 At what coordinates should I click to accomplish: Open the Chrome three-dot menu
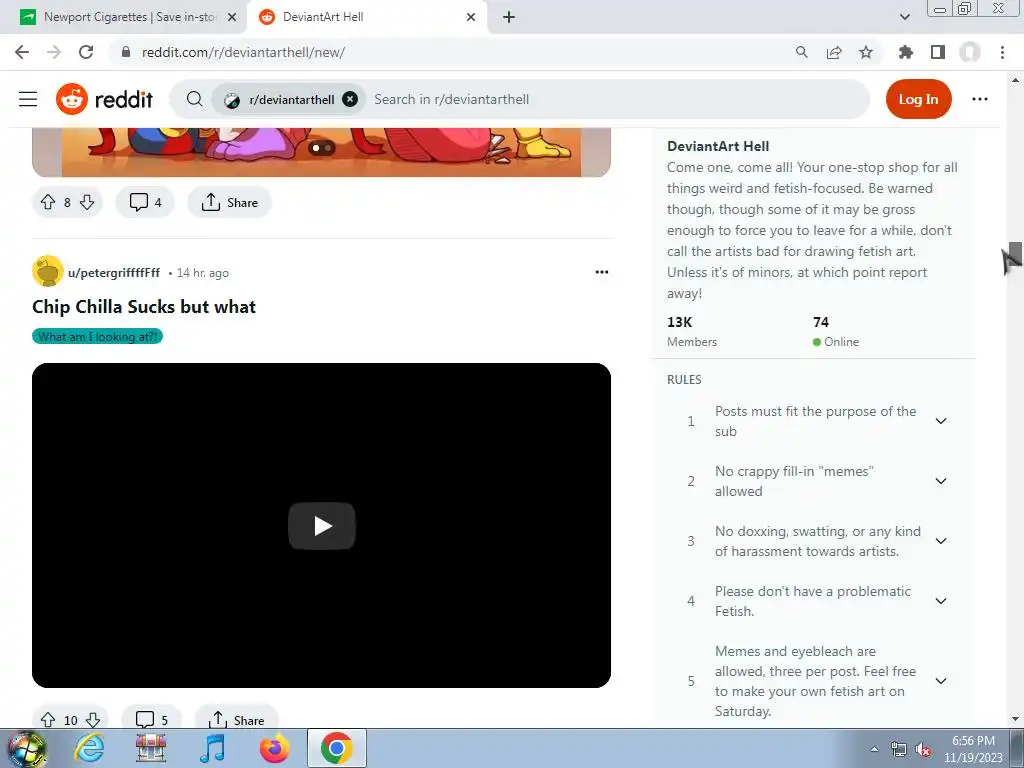click(1002, 52)
